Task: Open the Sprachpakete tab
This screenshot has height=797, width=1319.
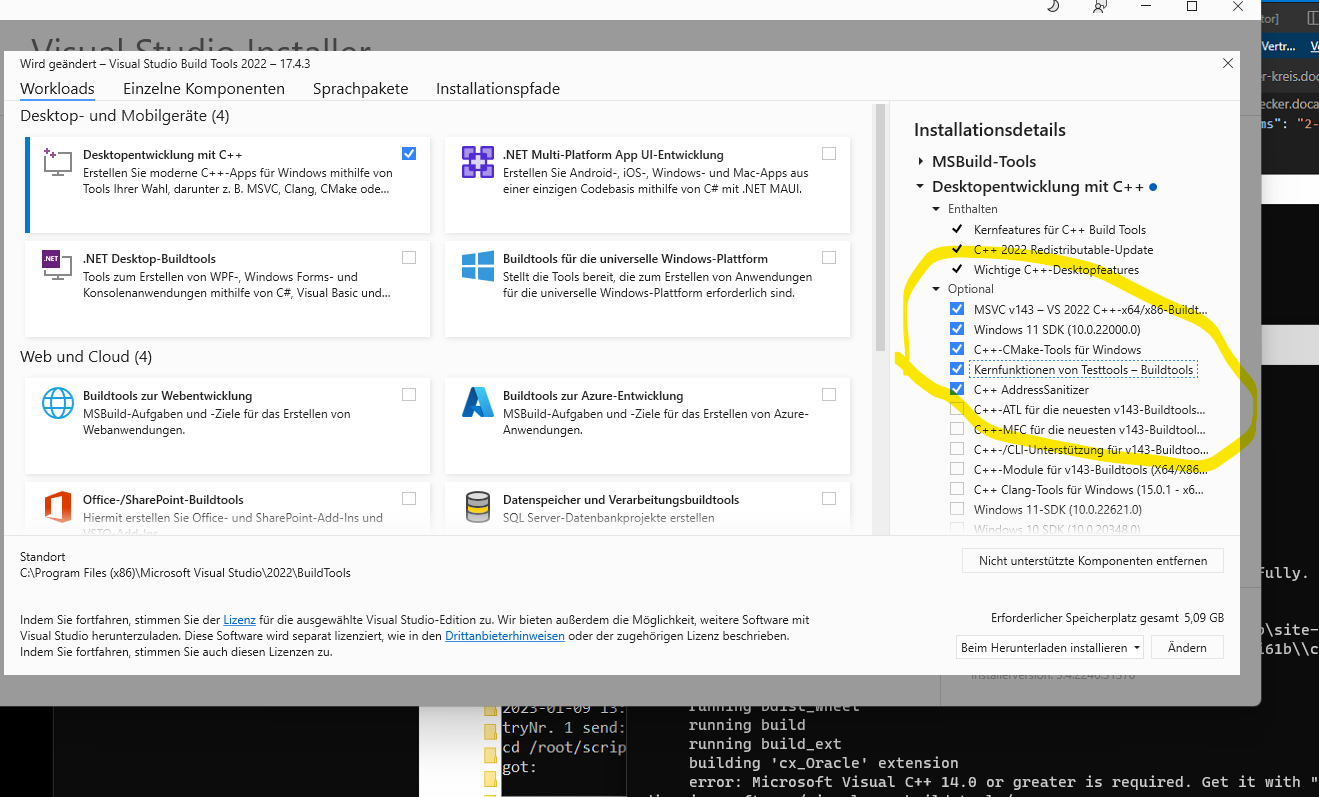Action: point(360,88)
